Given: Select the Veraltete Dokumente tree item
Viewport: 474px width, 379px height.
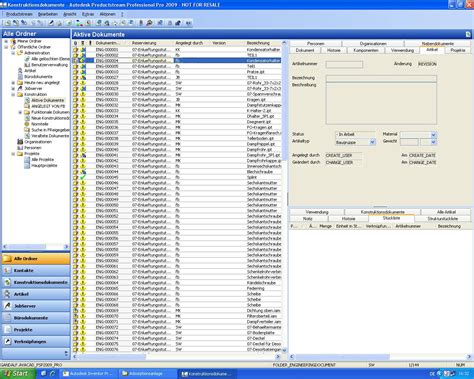Looking at the screenshot, I should pyautogui.click(x=50, y=136).
